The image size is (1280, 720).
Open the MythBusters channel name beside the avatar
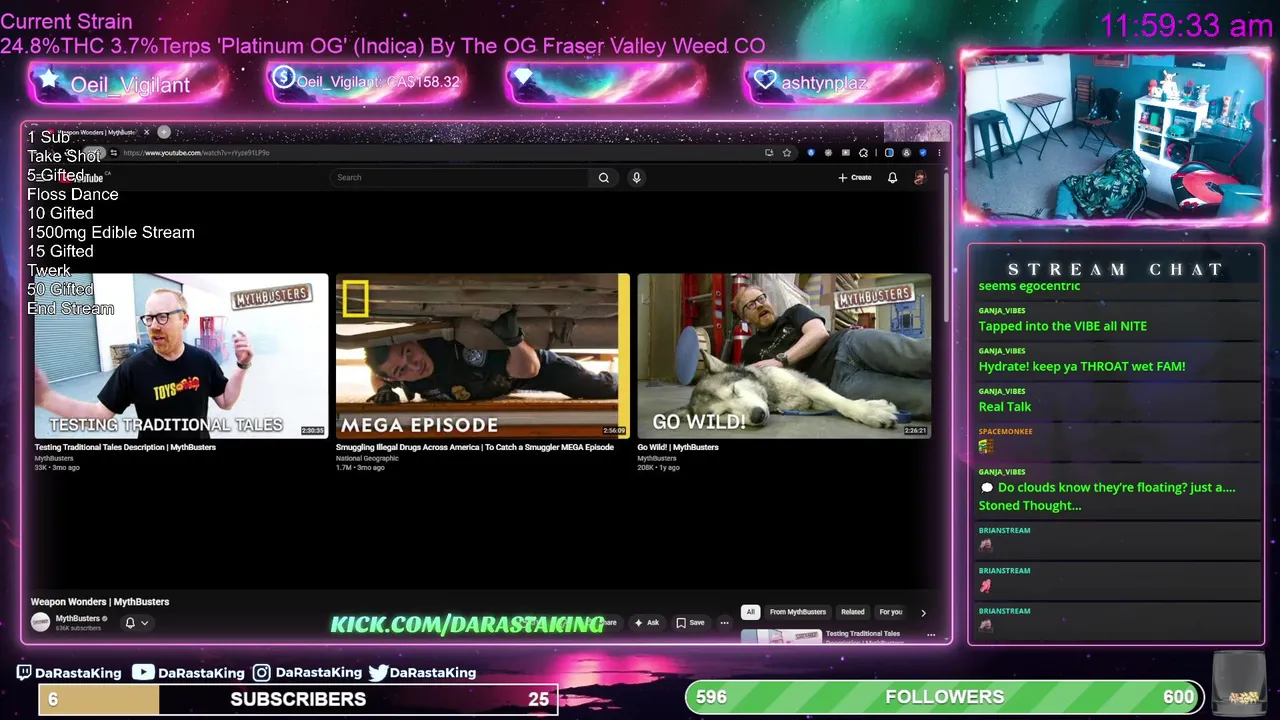pyautogui.click(x=78, y=618)
